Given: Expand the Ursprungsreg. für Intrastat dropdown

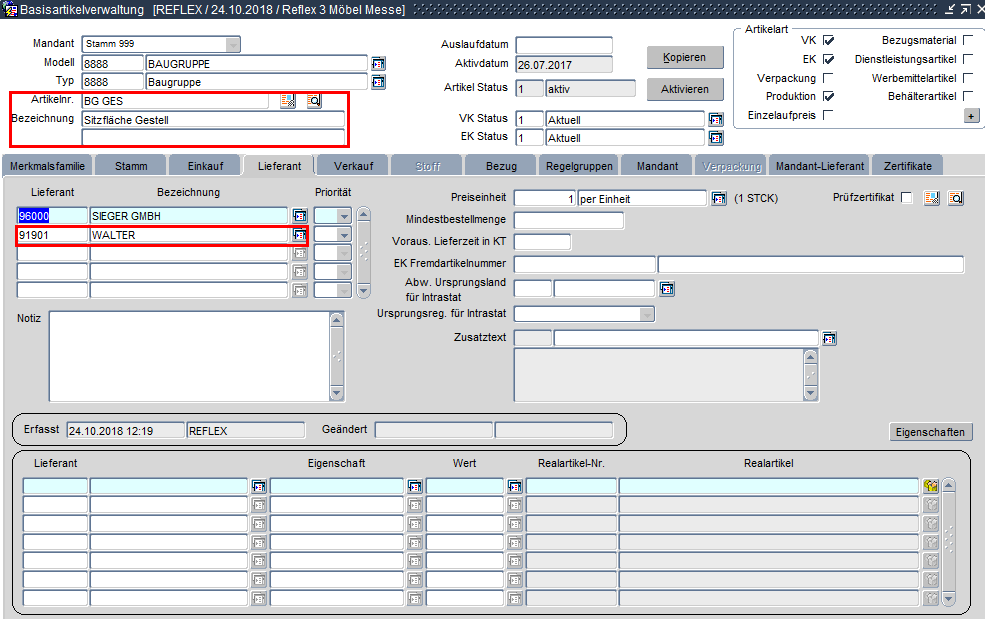Looking at the screenshot, I should click(x=646, y=314).
